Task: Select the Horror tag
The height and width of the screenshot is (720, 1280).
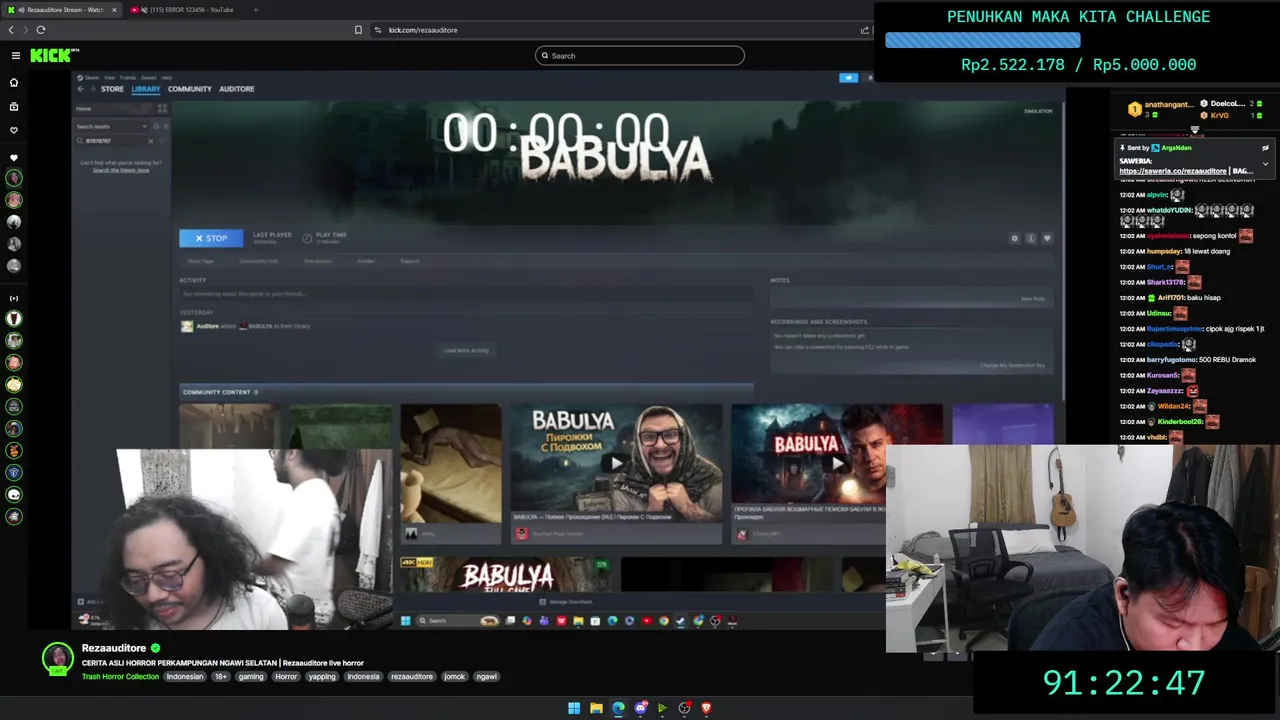Action: [x=286, y=677]
